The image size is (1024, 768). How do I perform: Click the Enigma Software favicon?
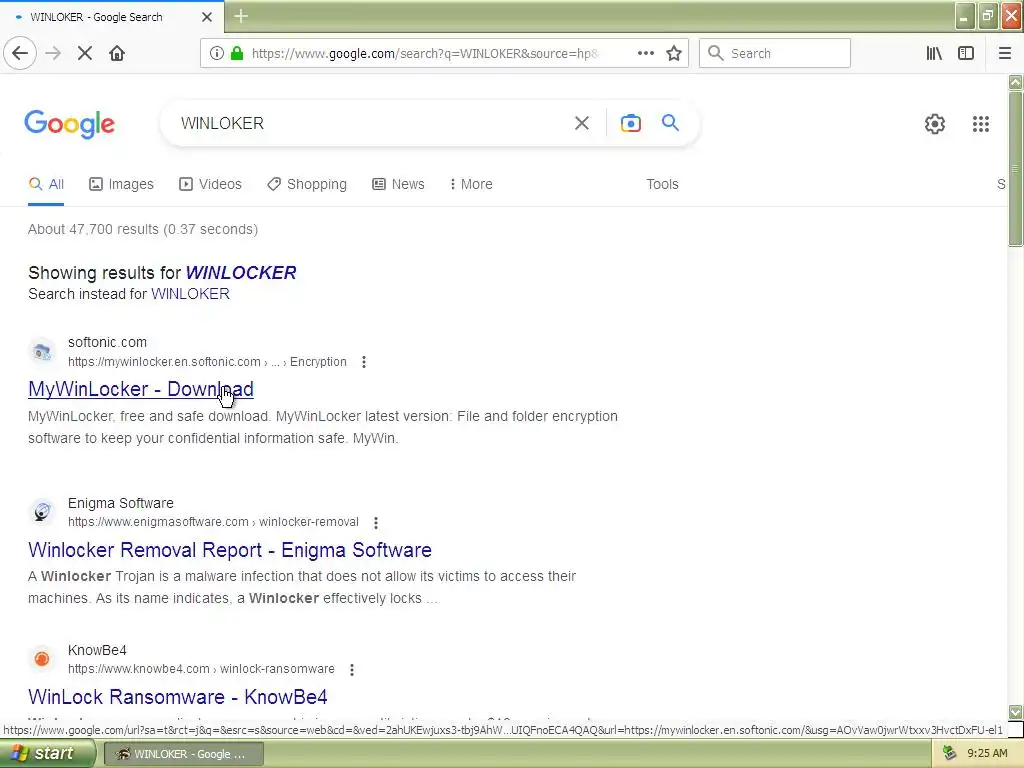point(42,512)
